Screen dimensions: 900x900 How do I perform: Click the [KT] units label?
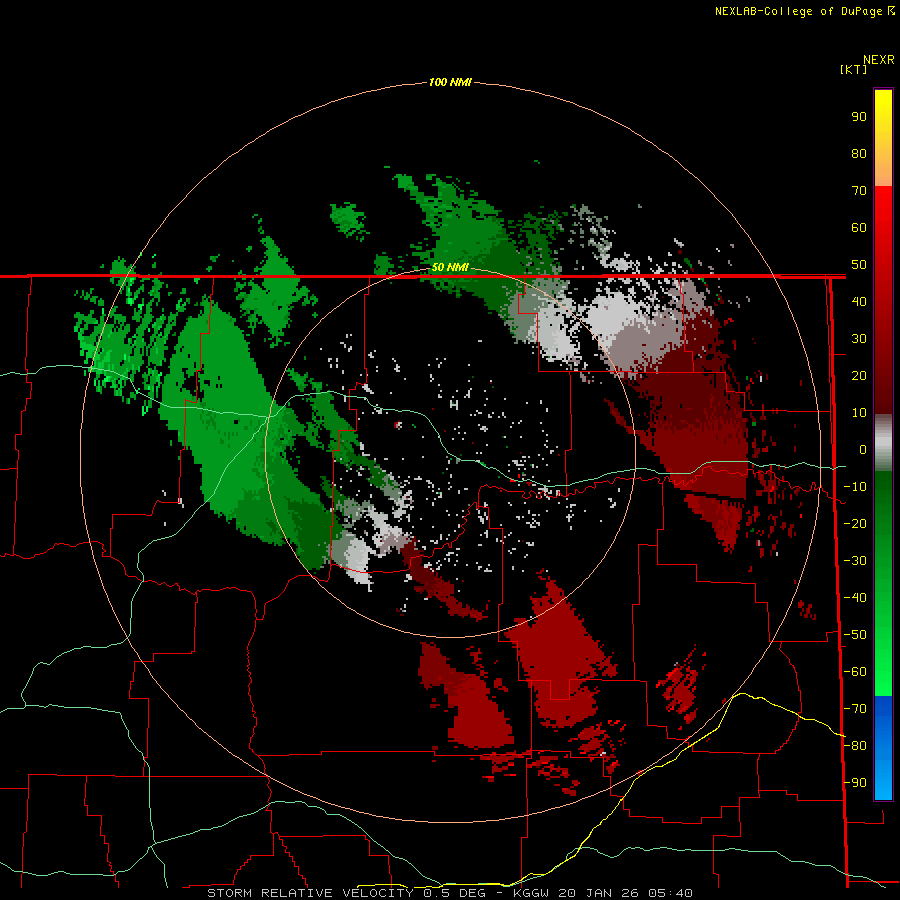(x=854, y=69)
